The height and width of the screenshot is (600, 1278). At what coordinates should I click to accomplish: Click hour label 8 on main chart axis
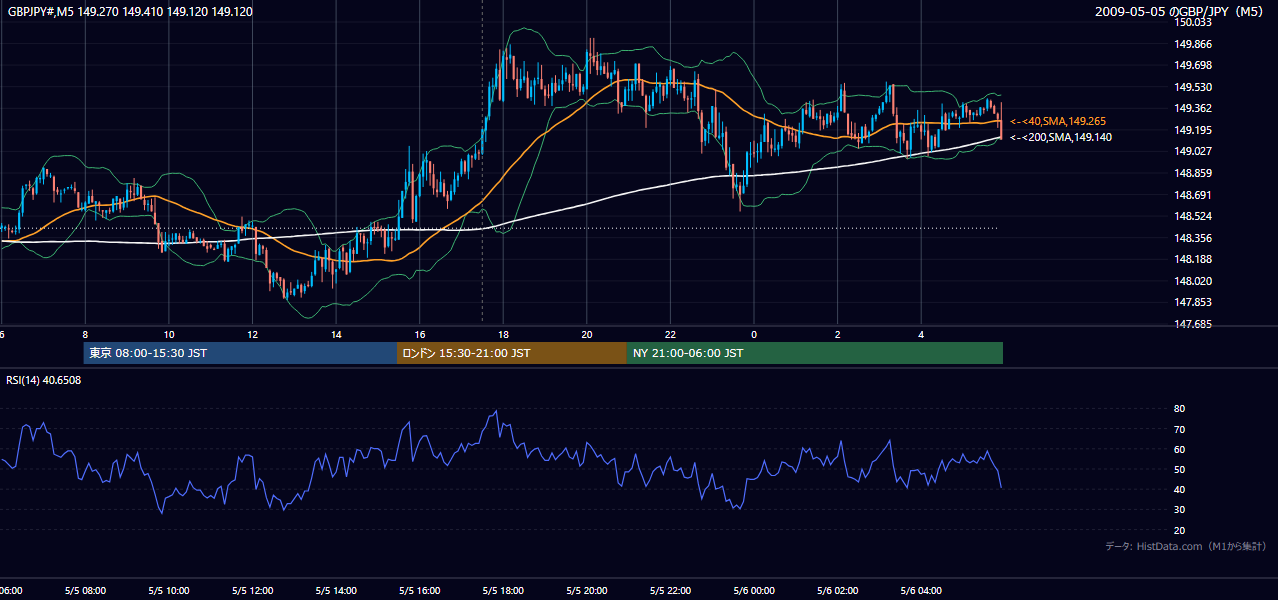point(85,335)
